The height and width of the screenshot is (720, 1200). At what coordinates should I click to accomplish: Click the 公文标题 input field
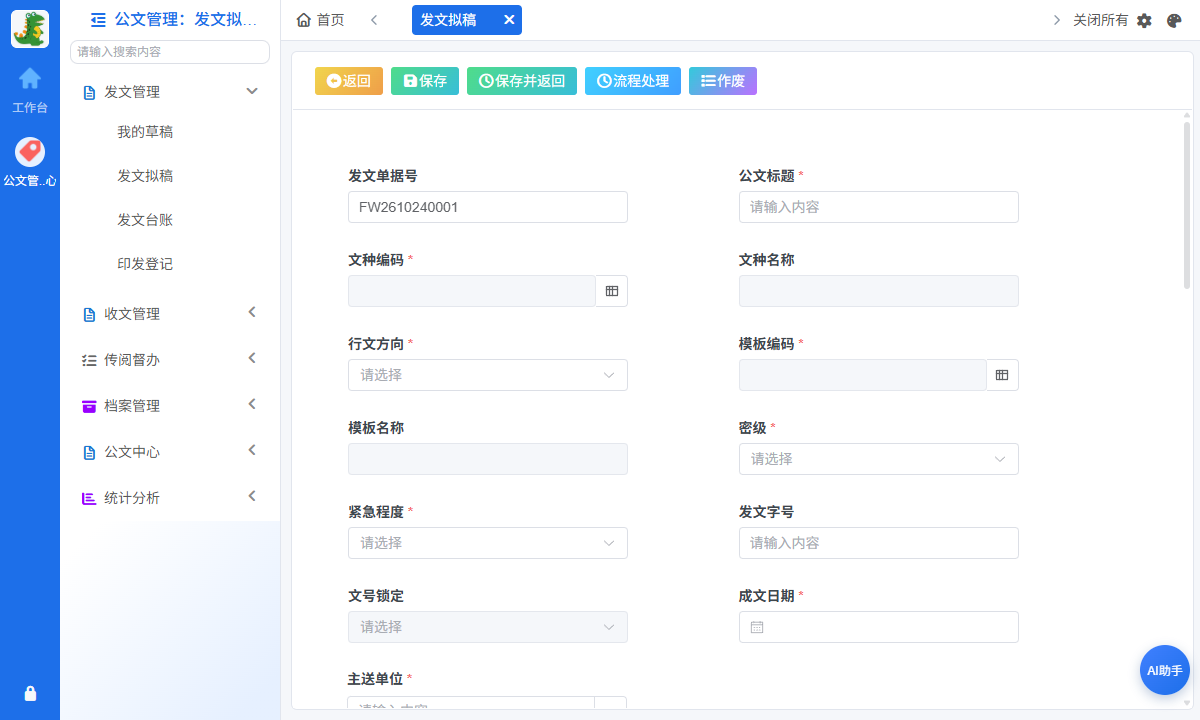pyautogui.click(x=879, y=207)
